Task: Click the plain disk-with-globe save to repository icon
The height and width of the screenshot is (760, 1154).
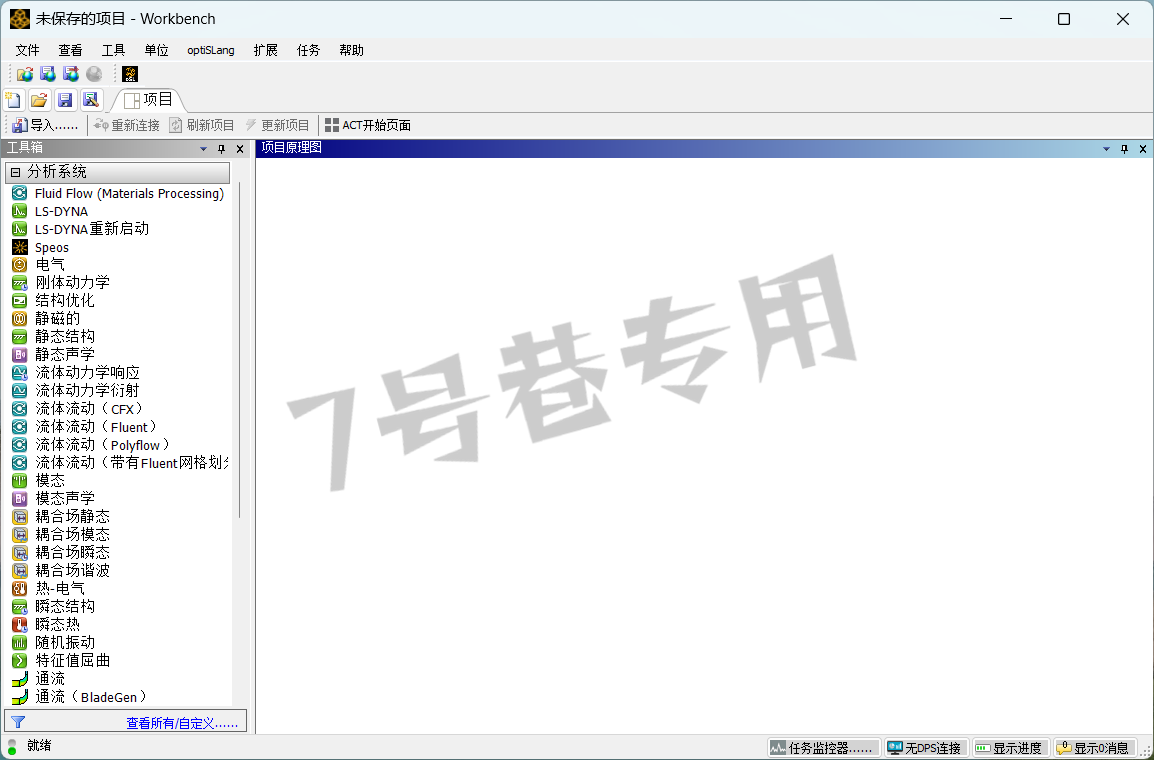Action: tap(48, 74)
